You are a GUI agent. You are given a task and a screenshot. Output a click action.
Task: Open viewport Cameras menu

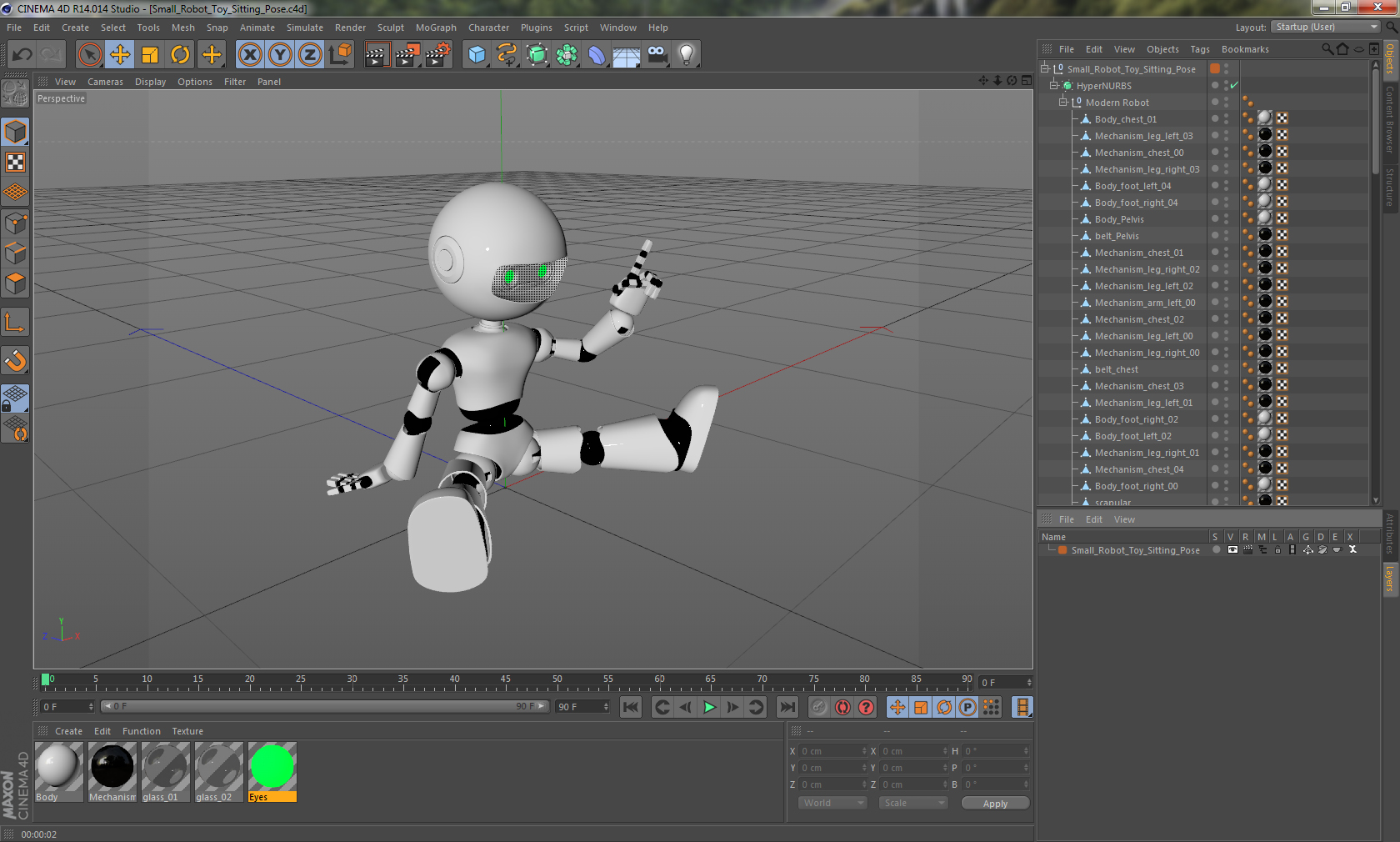pos(105,82)
